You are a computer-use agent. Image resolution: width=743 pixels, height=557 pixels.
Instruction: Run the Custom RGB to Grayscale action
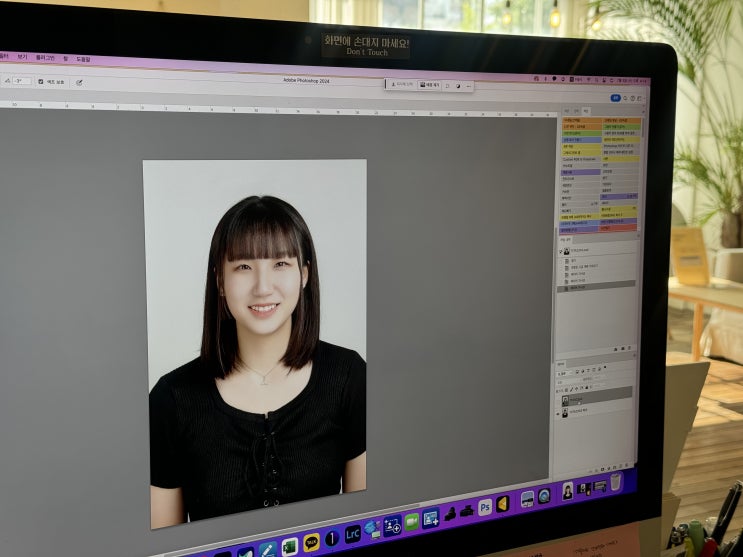tap(581, 160)
